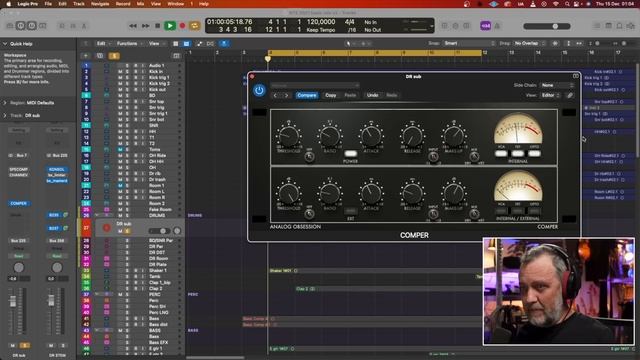The height and width of the screenshot is (360, 640).
Task: Select the DRUMS track in track list
Action: (158, 215)
